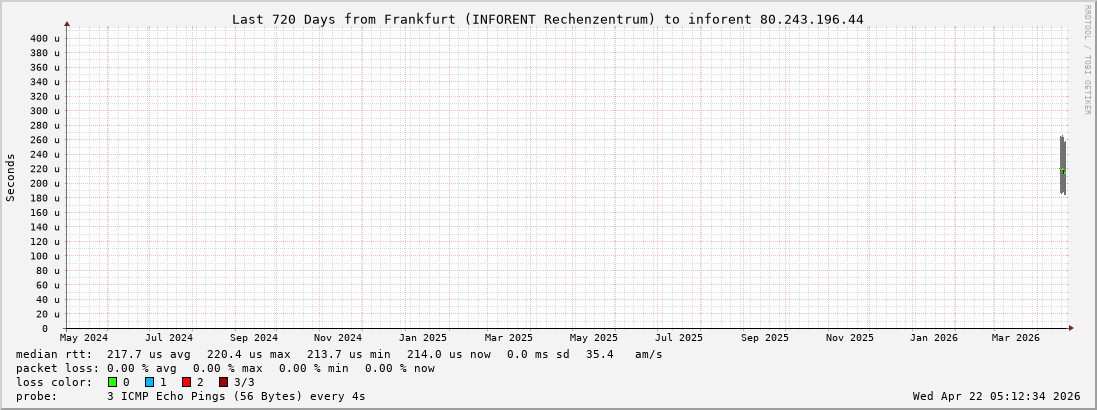The image size is (1097, 410).
Task: Click the 'May 2024' x-axis label
Action: [84, 338]
